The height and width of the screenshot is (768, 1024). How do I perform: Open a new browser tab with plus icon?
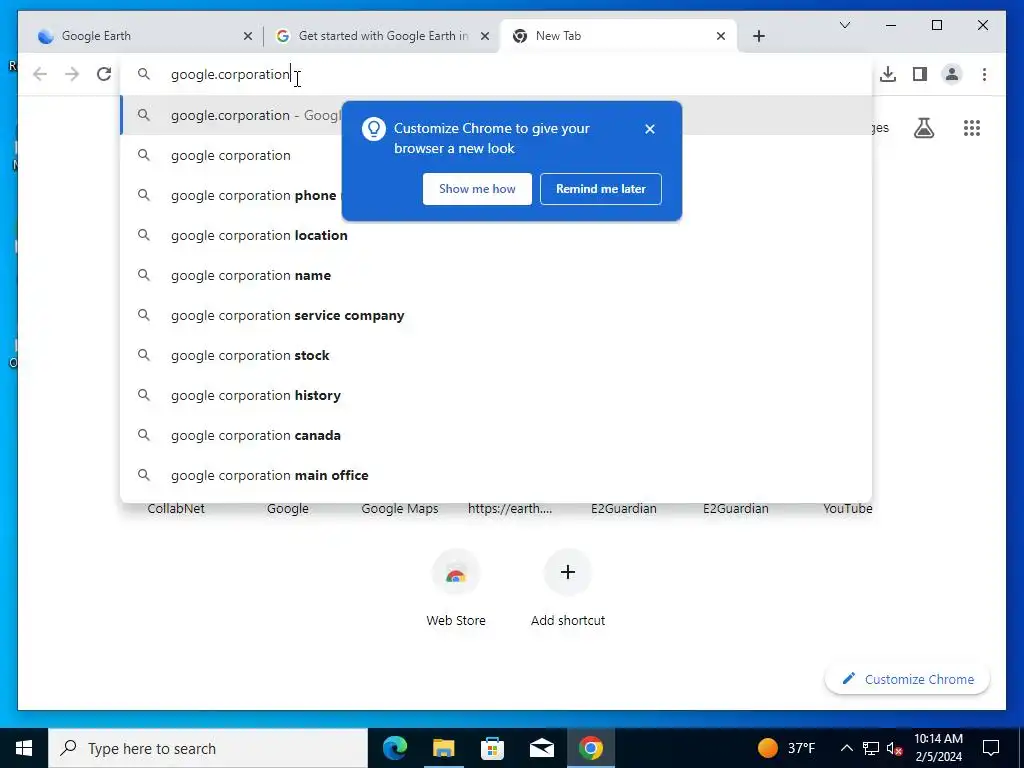tap(758, 36)
